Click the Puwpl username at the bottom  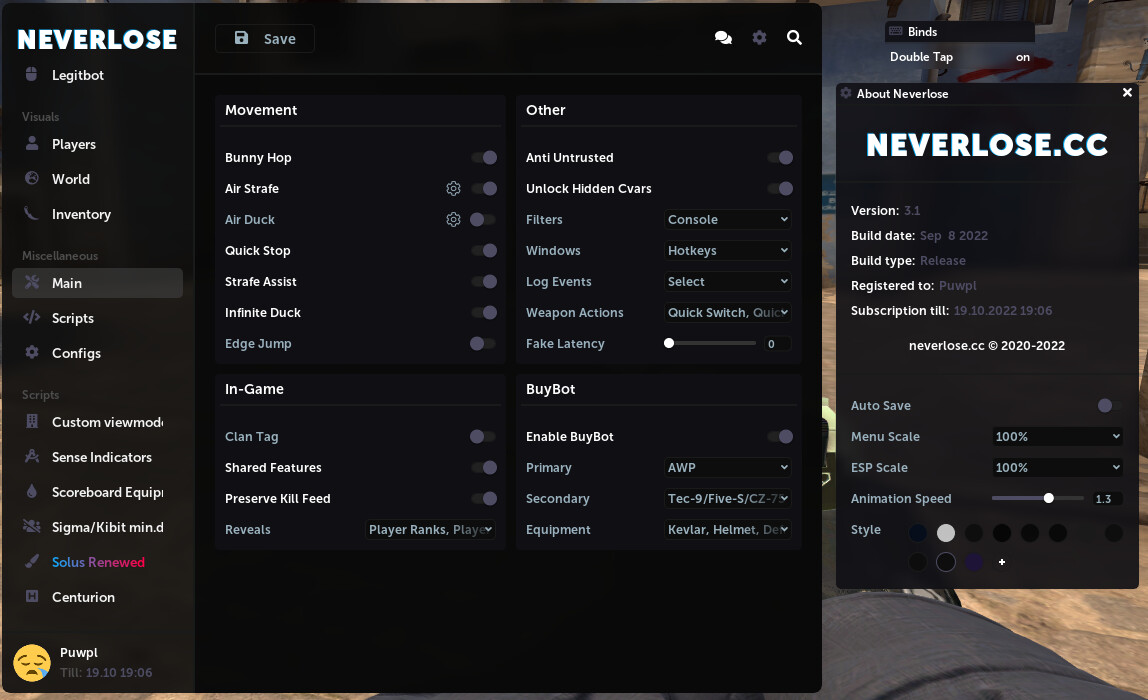click(79, 652)
